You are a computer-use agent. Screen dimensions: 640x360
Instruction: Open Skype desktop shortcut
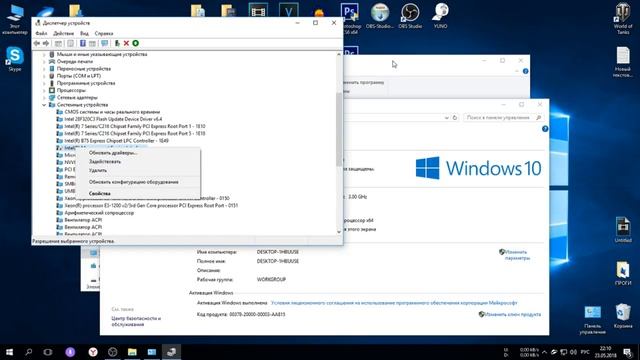coord(15,59)
